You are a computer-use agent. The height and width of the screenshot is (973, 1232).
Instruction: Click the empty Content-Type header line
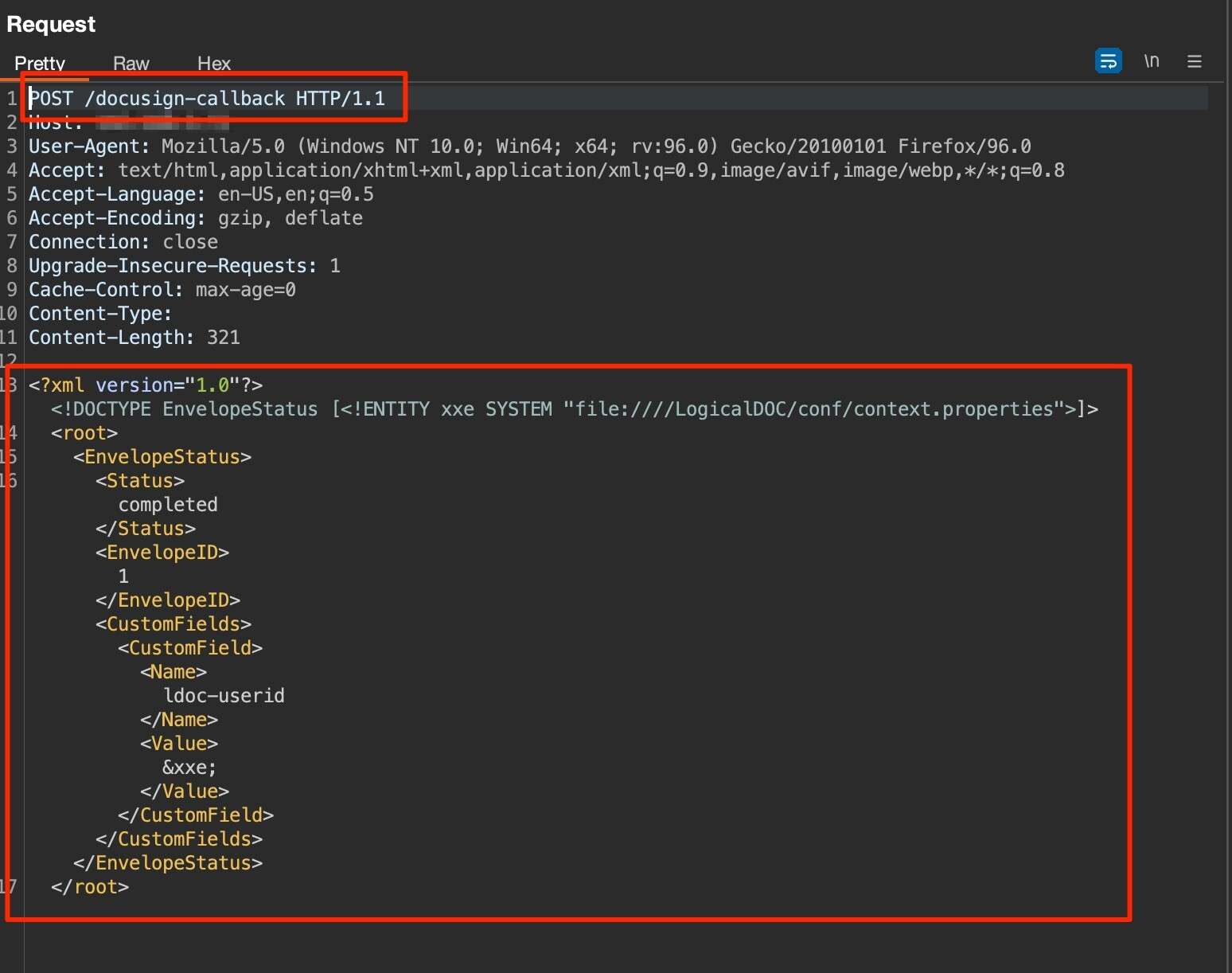100,314
